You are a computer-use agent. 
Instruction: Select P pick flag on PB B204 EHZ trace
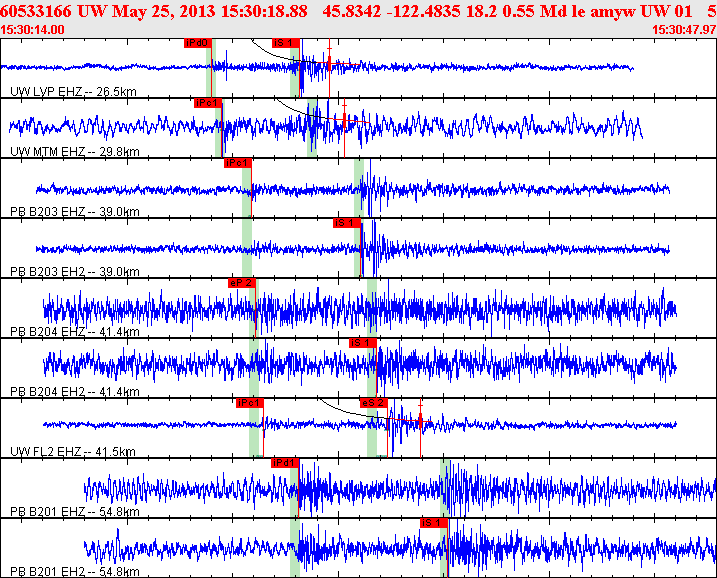[243, 283]
